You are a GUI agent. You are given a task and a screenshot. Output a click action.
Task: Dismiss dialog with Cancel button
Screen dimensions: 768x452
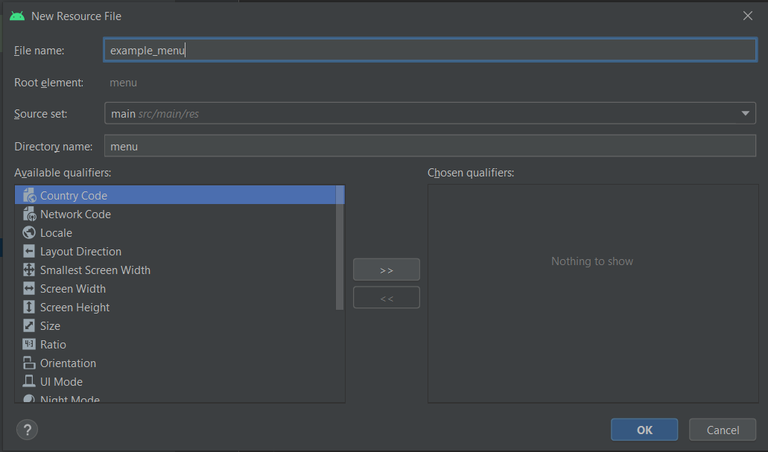[722, 429]
